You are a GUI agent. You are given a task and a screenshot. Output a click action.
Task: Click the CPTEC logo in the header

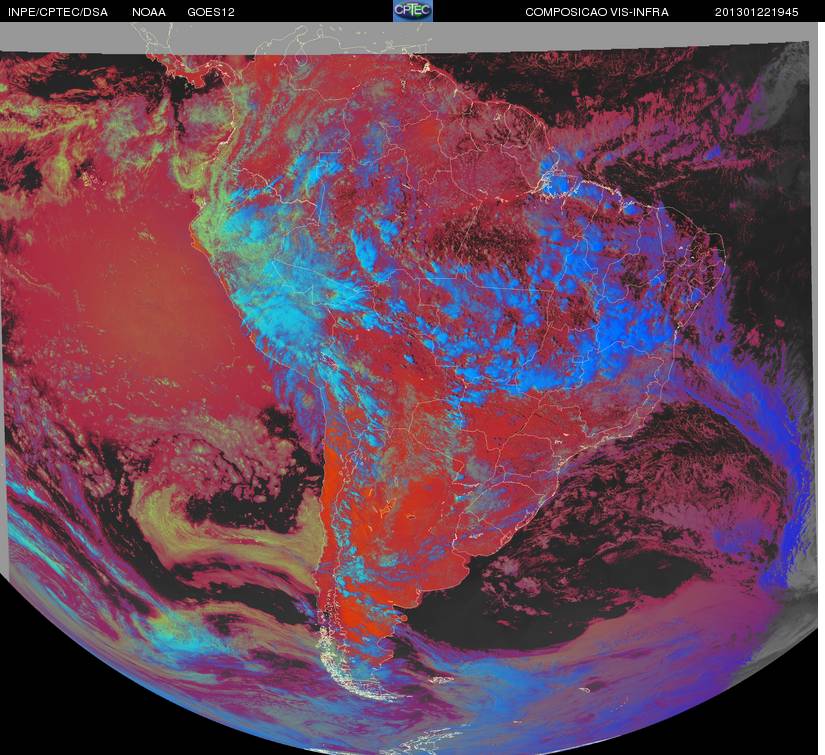[x=413, y=11]
